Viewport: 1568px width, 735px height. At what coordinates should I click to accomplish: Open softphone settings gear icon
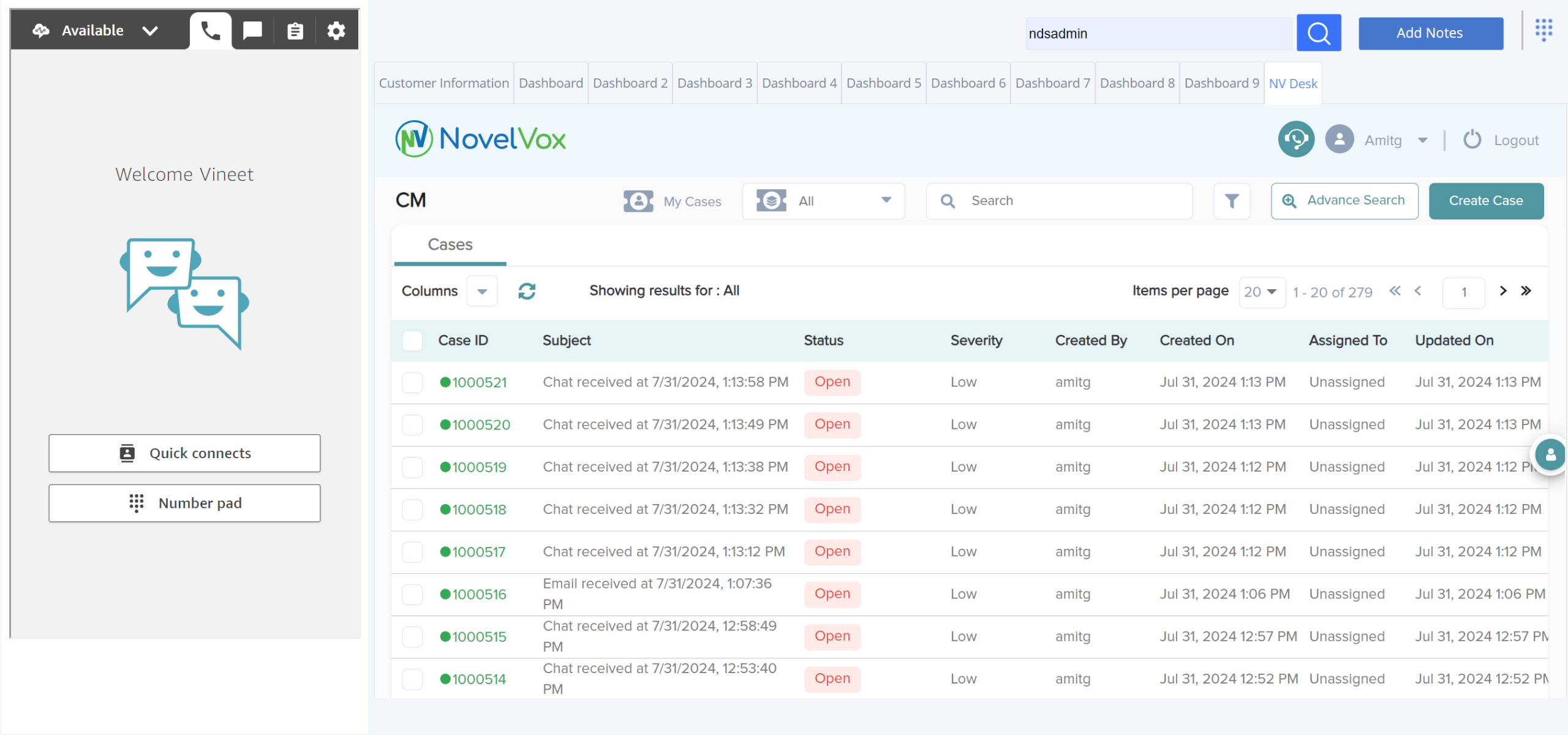pyautogui.click(x=336, y=31)
